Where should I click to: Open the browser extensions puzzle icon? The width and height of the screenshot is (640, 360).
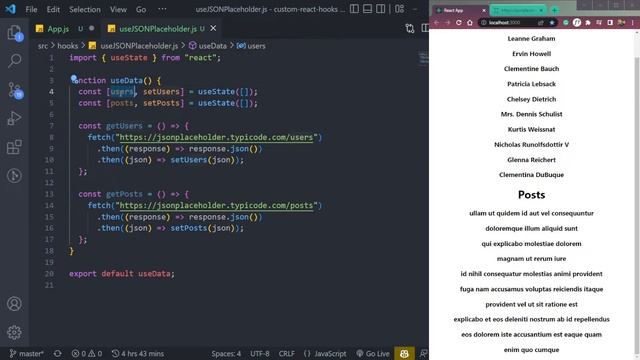(588, 23)
